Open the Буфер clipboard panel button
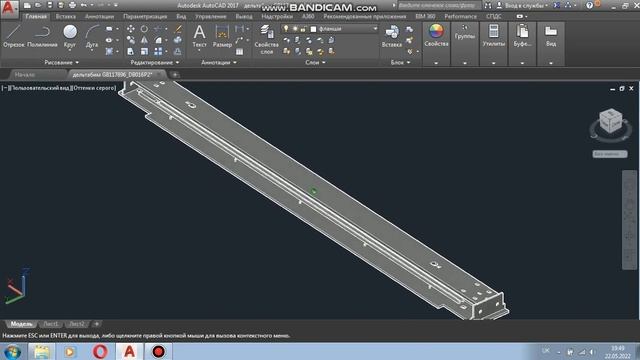This screenshot has width=640, height=360. 522,36
